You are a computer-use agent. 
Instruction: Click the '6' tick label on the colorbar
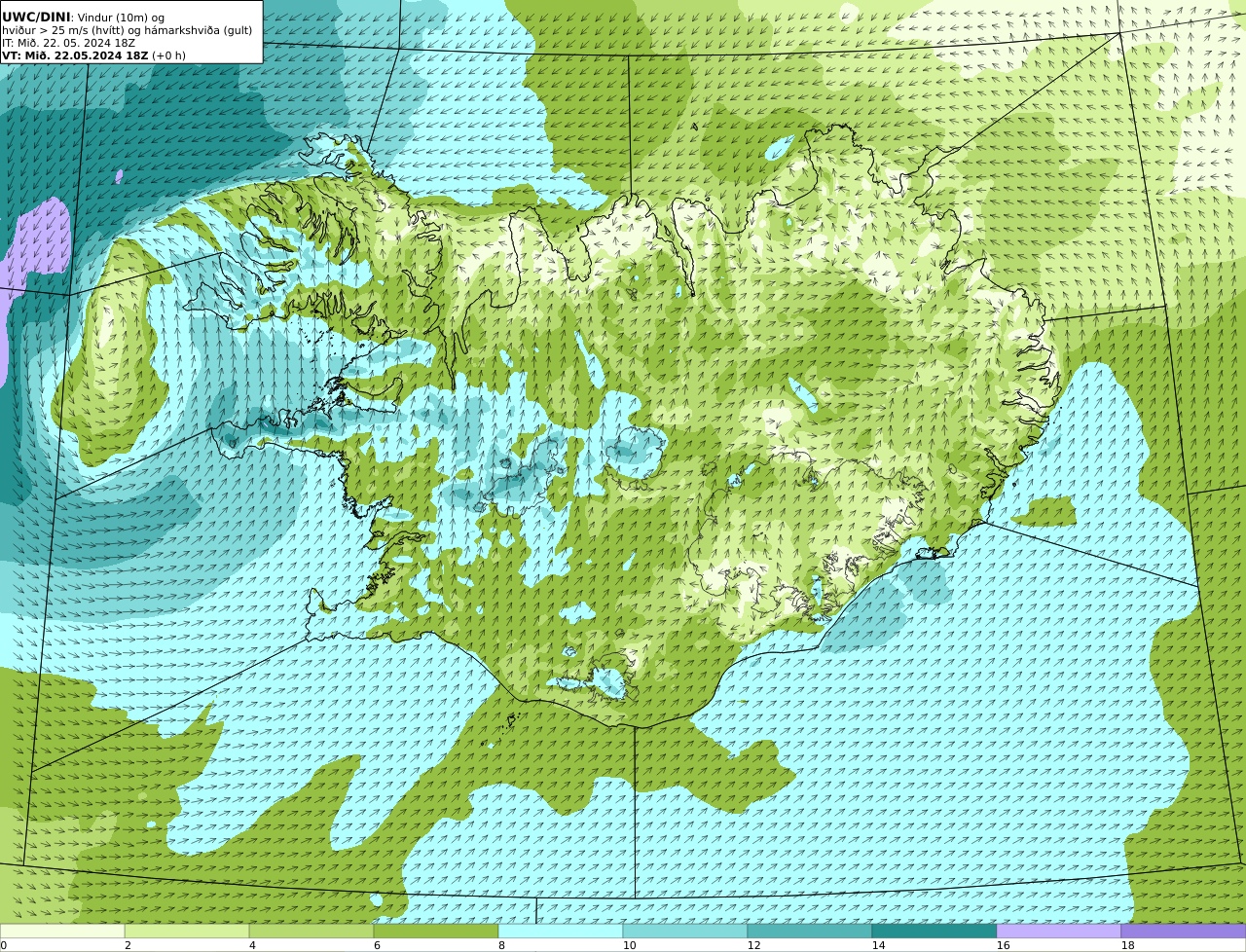click(x=377, y=945)
